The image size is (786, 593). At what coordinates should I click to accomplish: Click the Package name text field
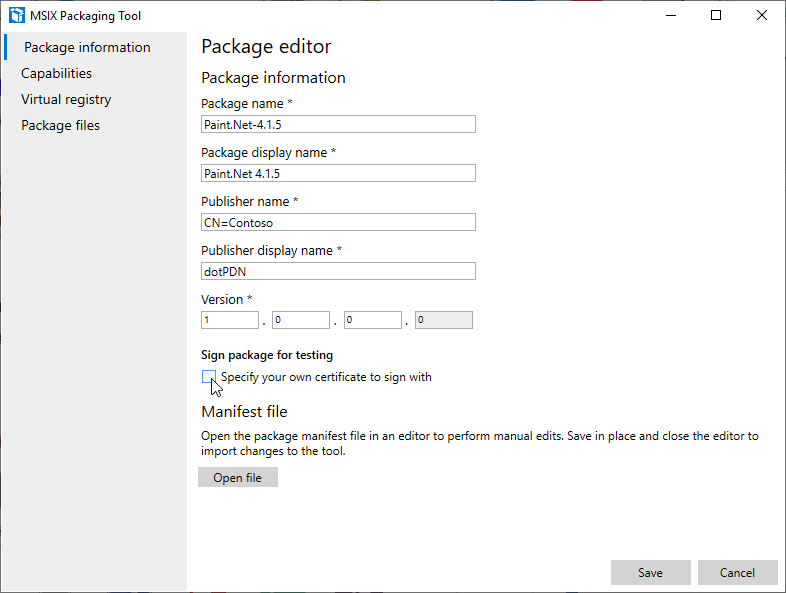pos(338,124)
